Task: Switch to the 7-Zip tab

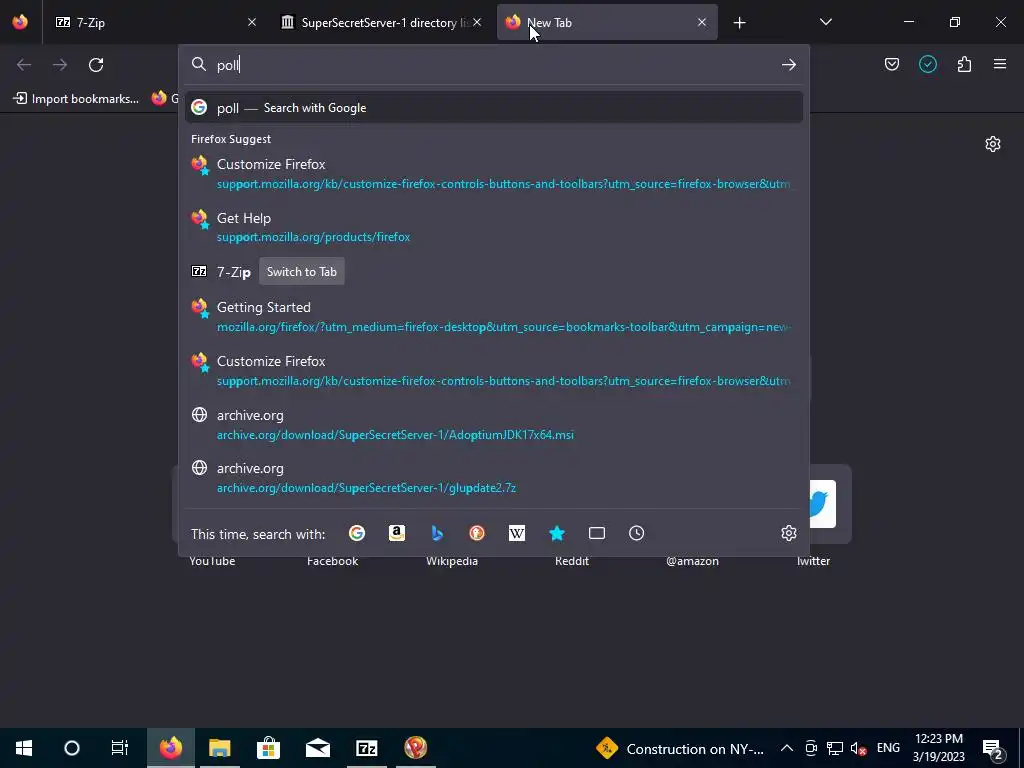Action: coord(155,22)
